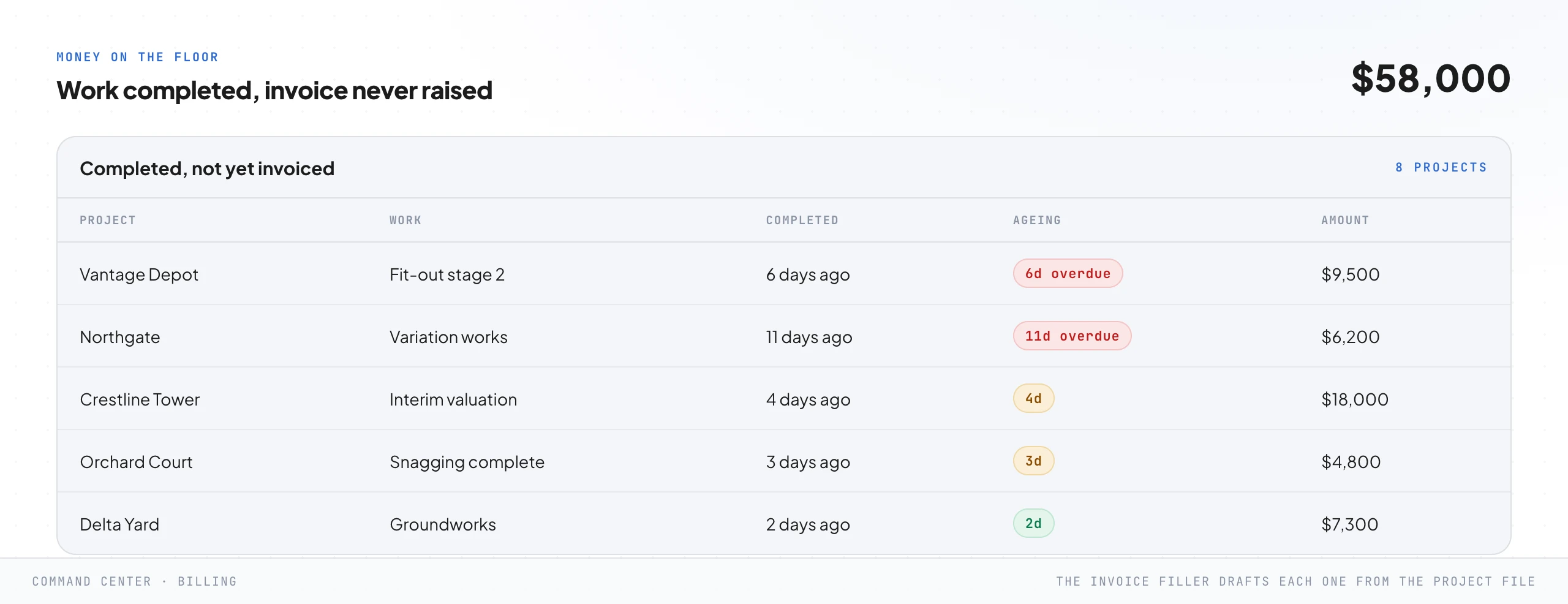Viewport: 1568px width, 604px height.
Task: Click 'Interim valuation' work cell
Action: (x=453, y=399)
